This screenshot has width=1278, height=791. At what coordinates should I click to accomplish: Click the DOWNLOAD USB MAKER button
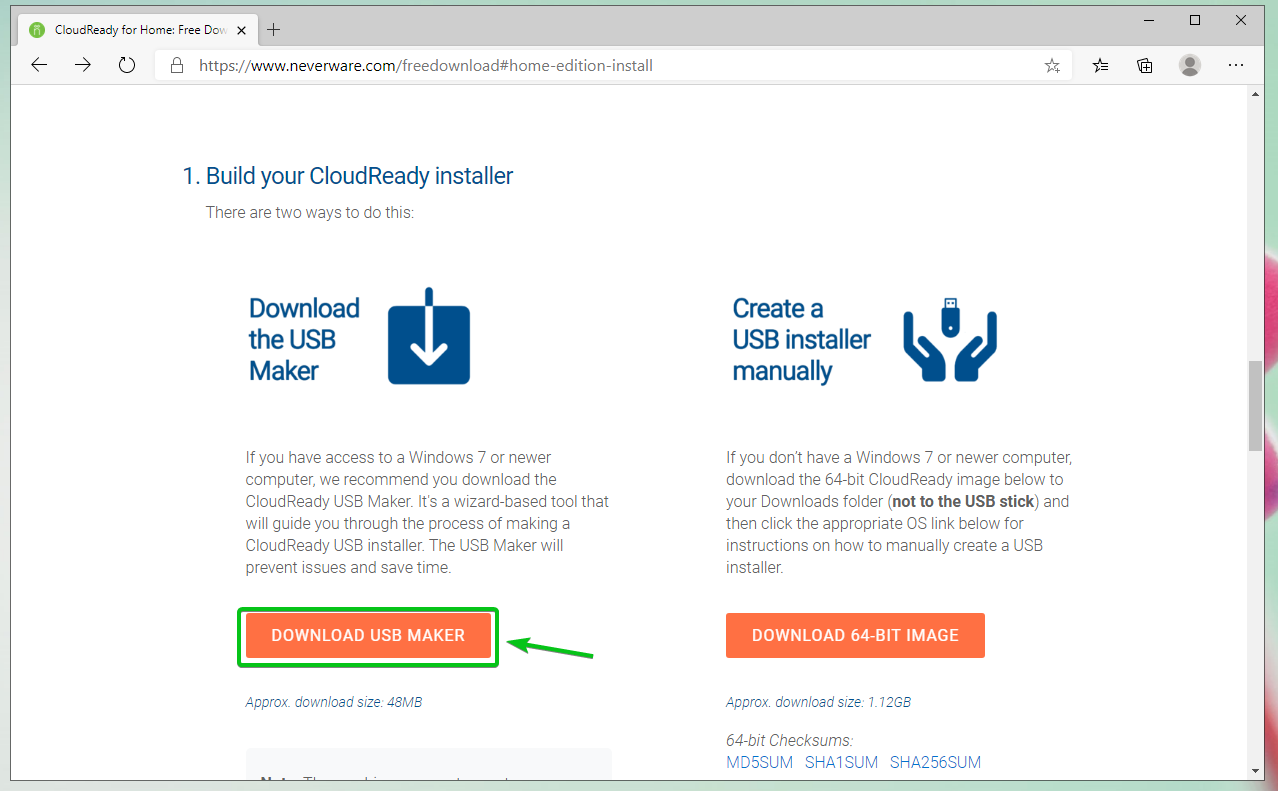(368, 635)
